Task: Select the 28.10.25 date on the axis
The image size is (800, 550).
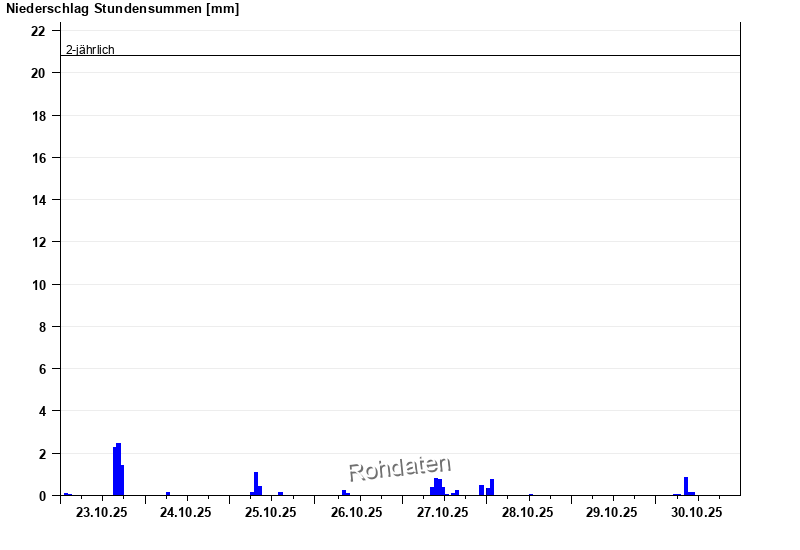Action: [527, 513]
